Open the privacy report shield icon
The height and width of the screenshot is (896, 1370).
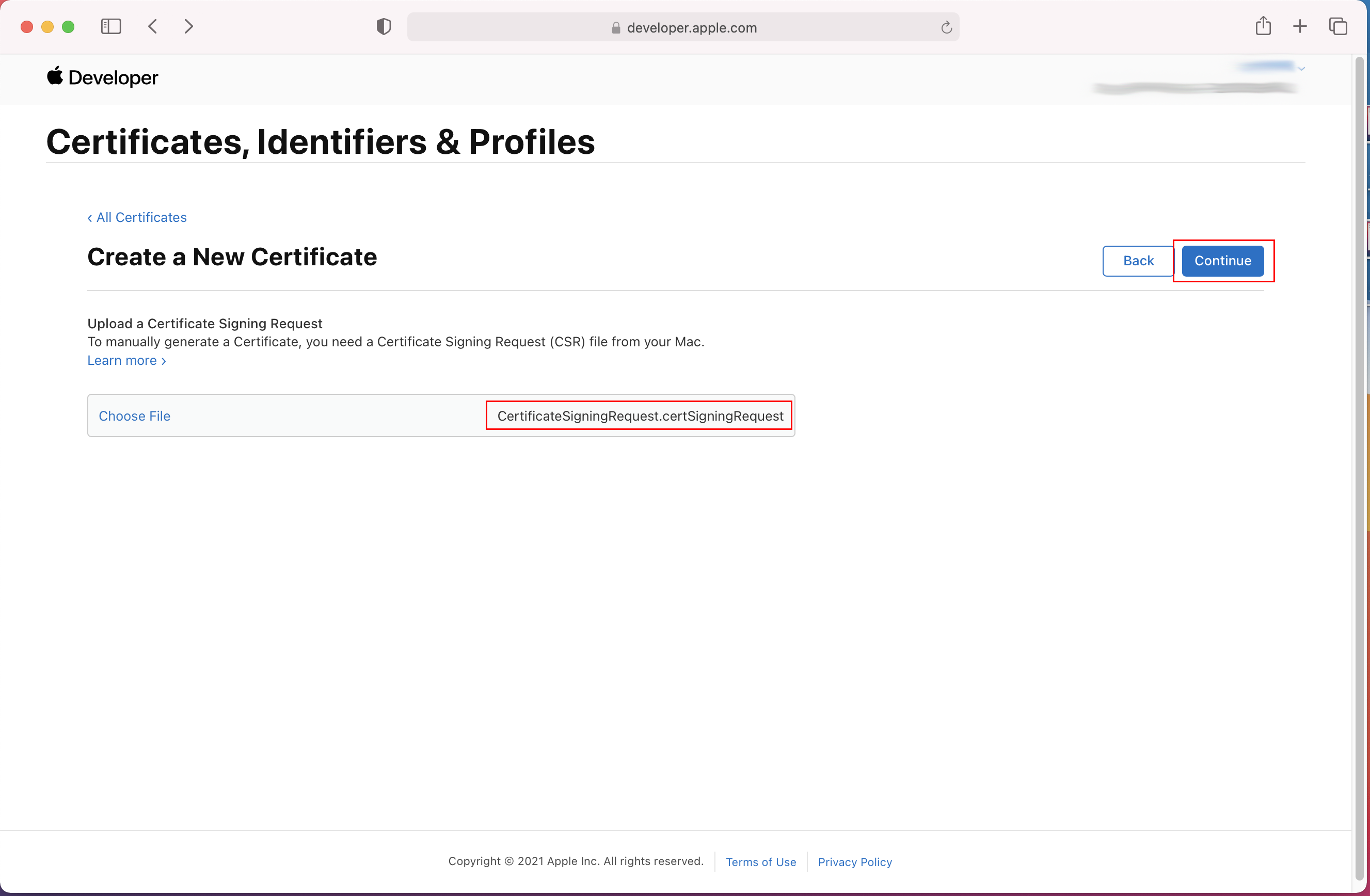click(x=384, y=26)
